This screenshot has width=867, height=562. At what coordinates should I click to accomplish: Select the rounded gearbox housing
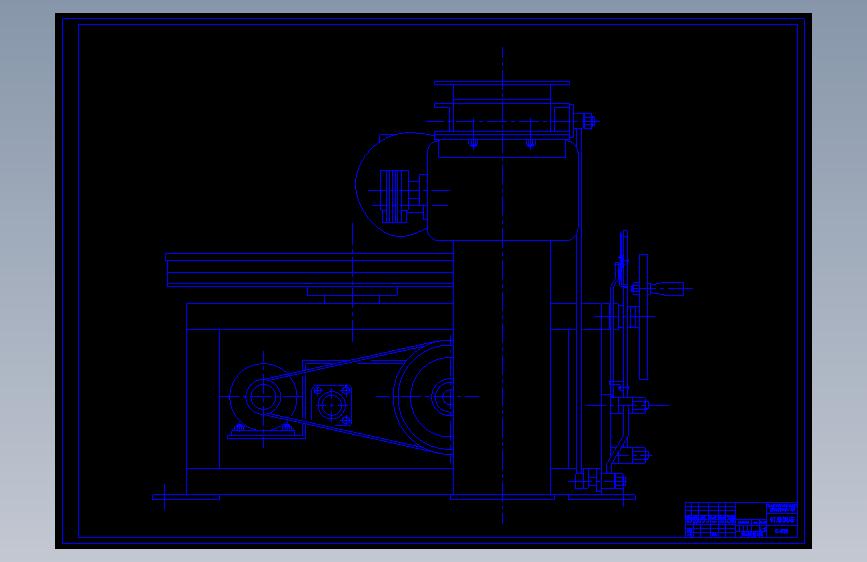pos(503,190)
